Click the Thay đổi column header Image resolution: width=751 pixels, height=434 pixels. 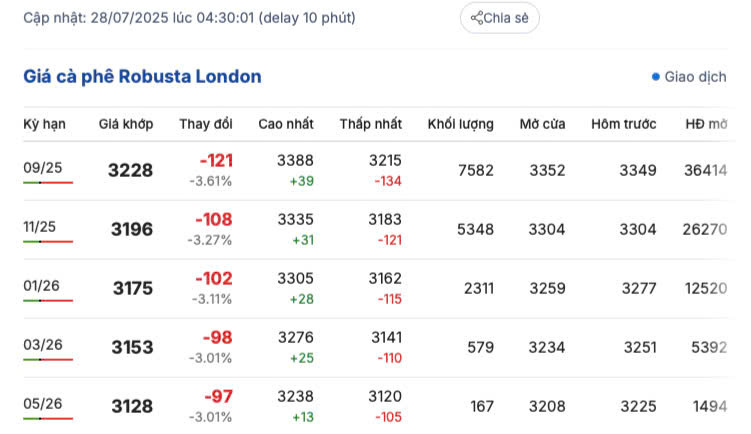pyautogui.click(x=206, y=124)
